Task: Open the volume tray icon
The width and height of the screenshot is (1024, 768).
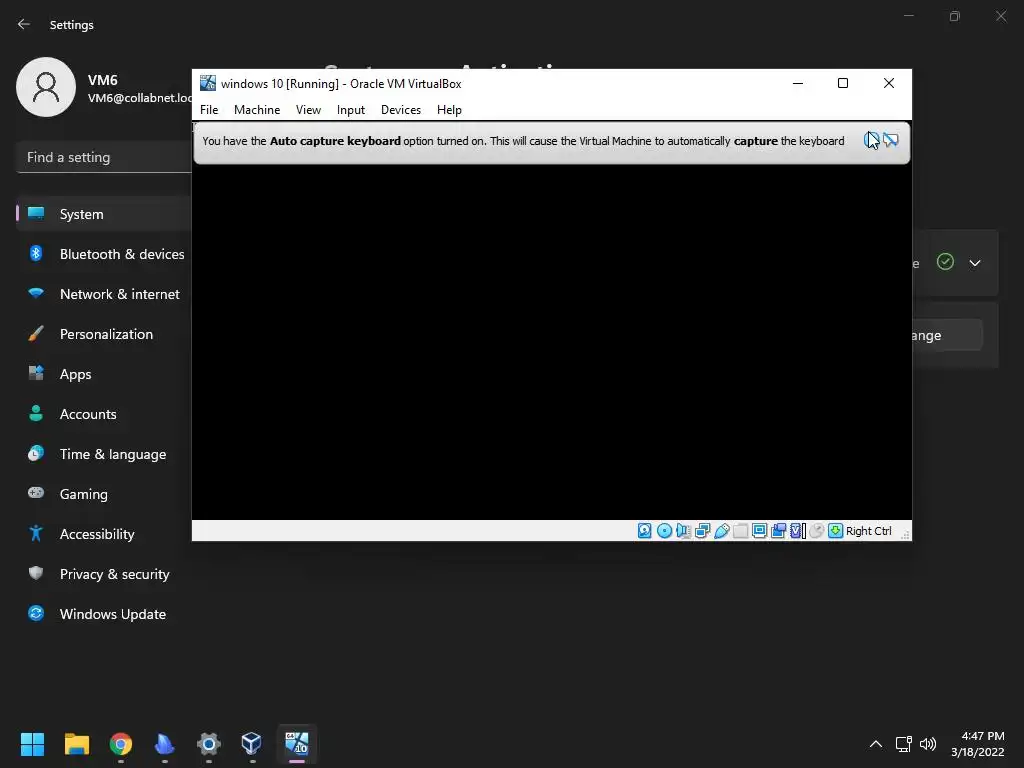Action: 928,744
